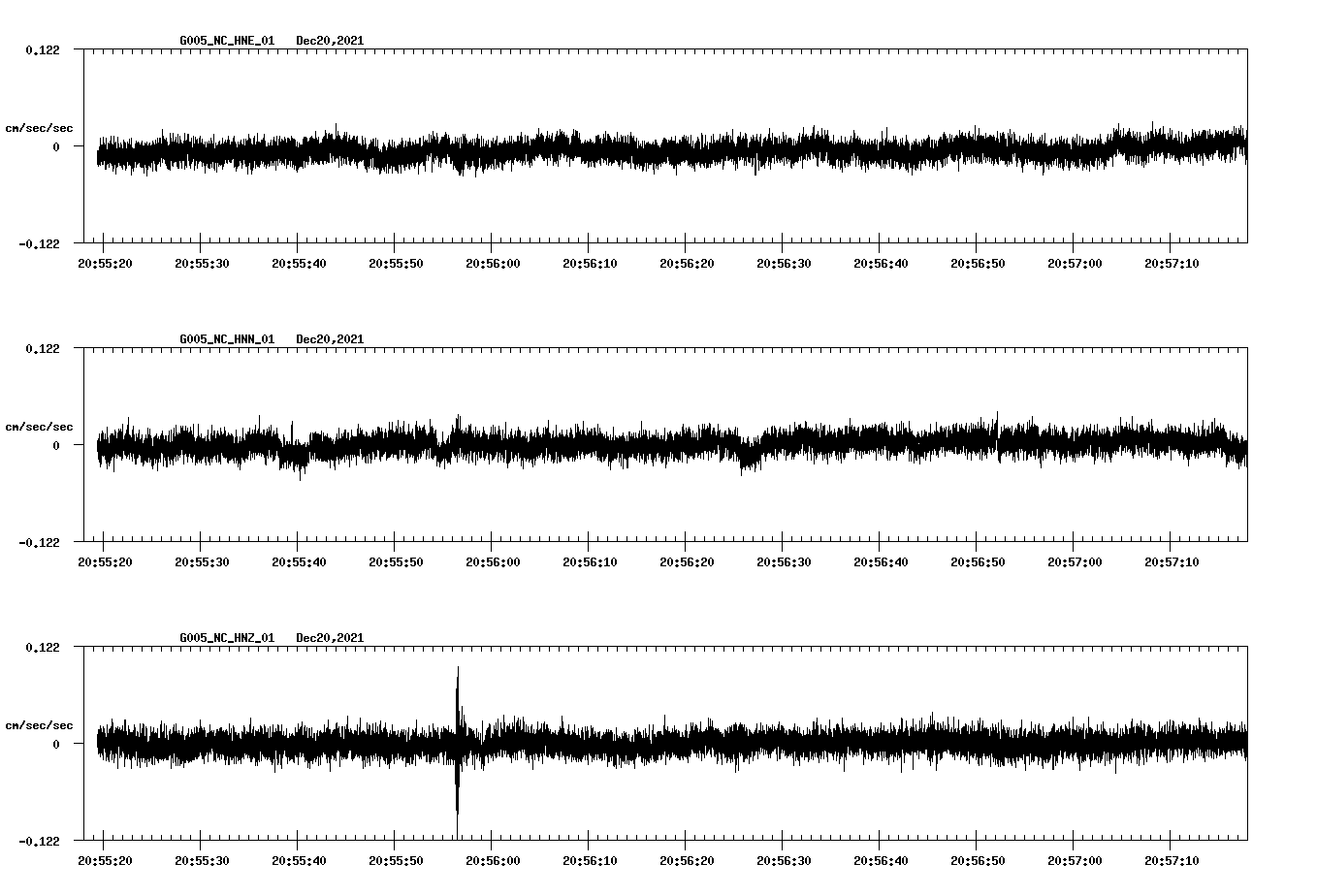Select the 20:55:50 time label on the HNZ plot
The height and width of the screenshot is (896, 1317).
click(x=395, y=861)
